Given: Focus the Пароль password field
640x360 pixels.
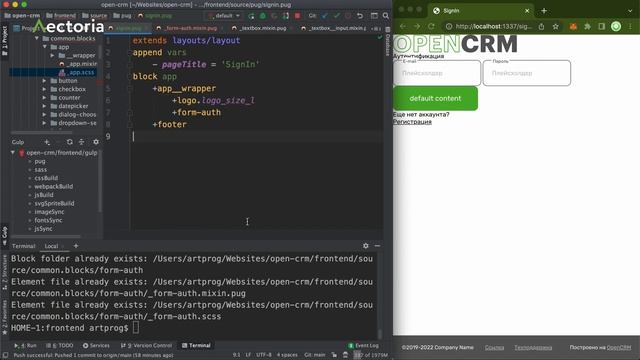Looking at the screenshot, I should click(527, 73).
